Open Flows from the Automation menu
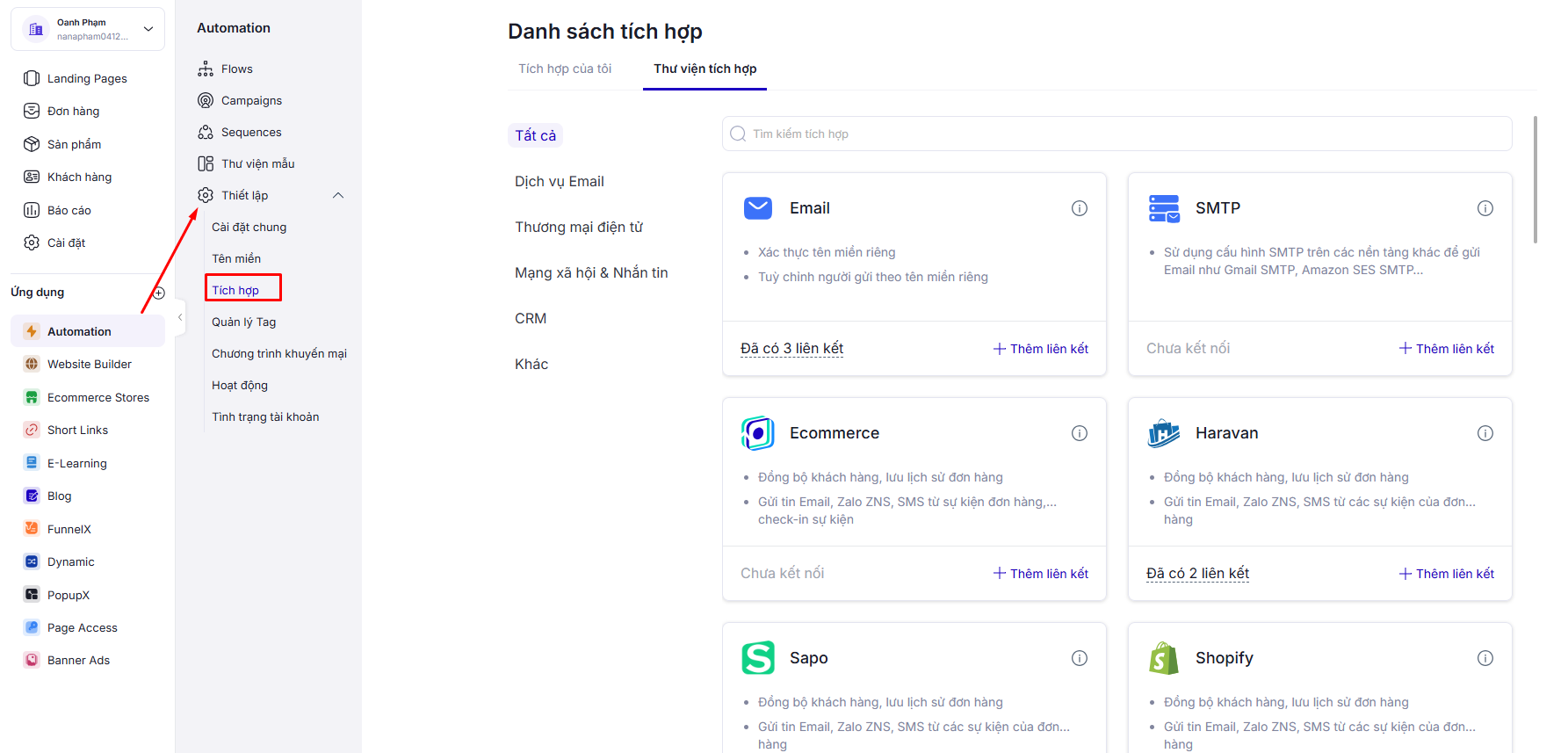Viewport: 1568px width, 753px height. pyautogui.click(x=236, y=69)
